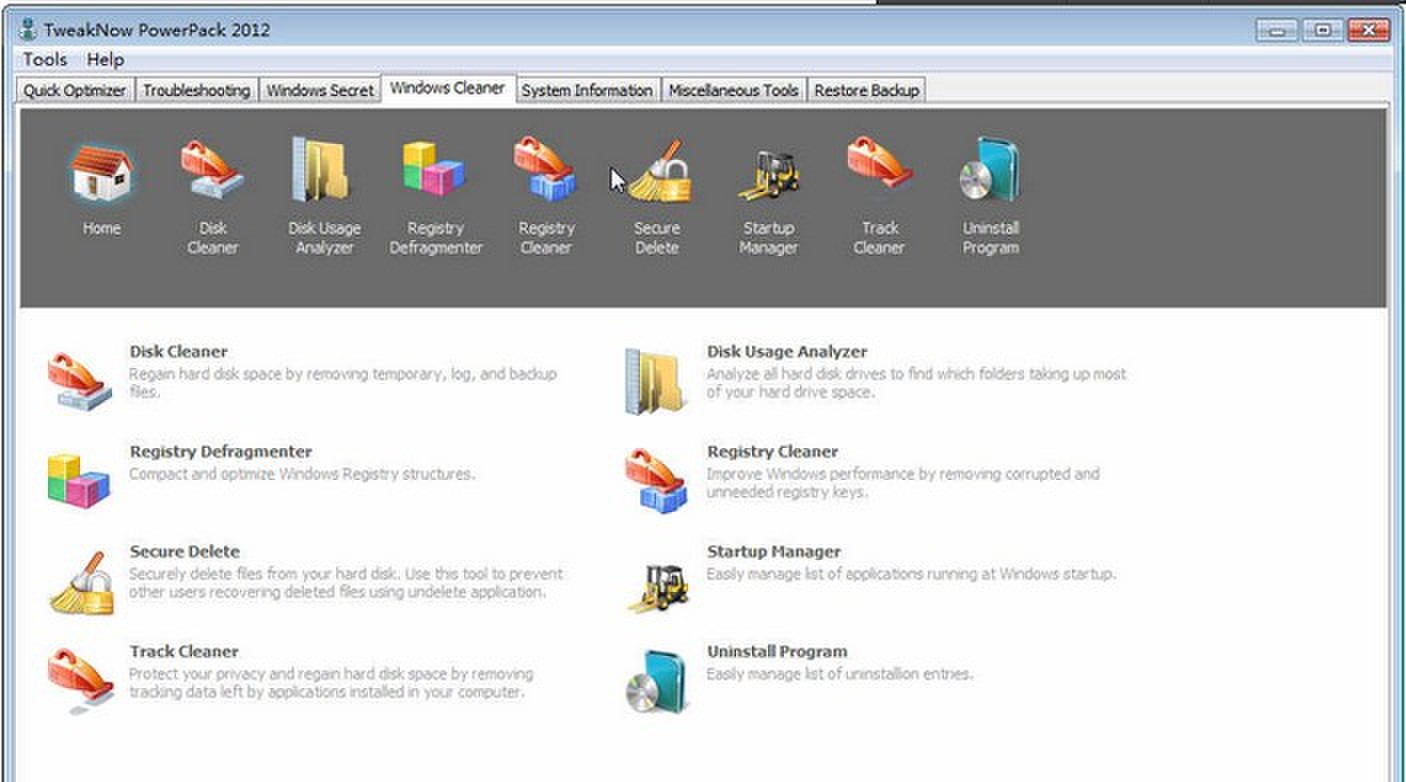1406x782 pixels.
Task: Open the Restore Backup tab
Action: pos(866,90)
